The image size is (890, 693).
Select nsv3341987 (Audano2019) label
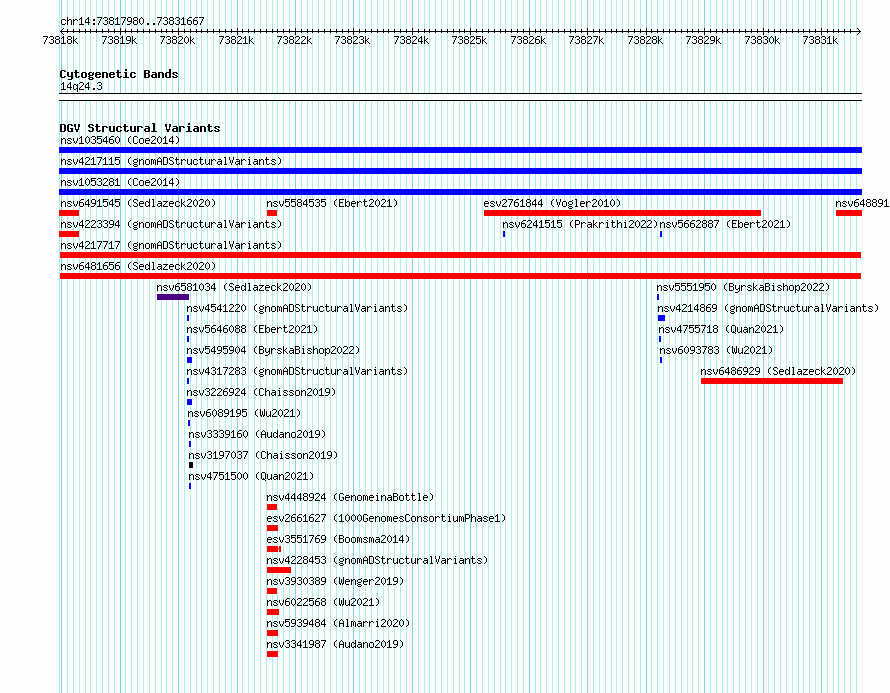[335, 644]
